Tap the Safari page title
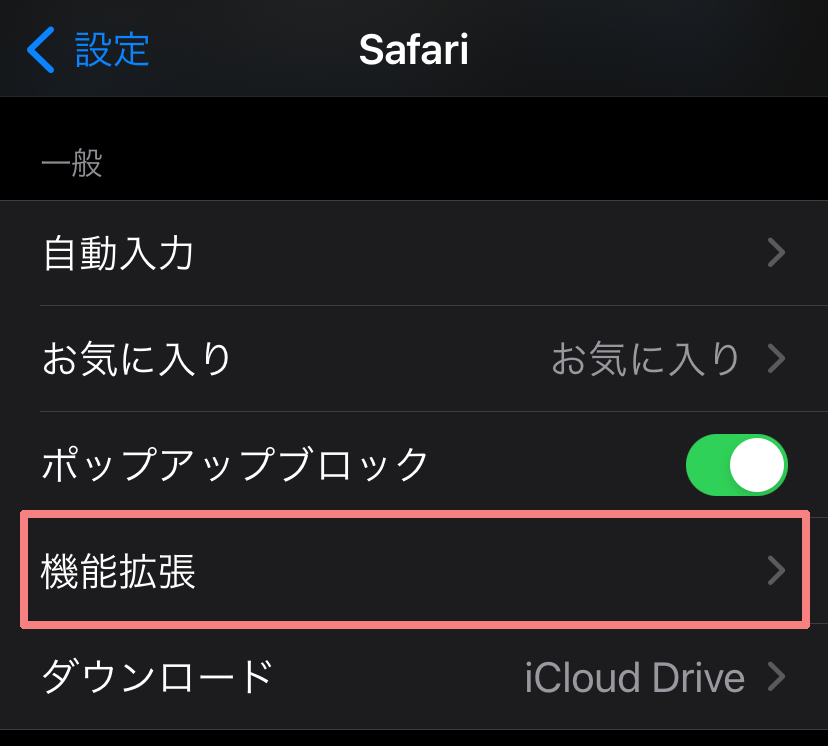 (x=413, y=50)
